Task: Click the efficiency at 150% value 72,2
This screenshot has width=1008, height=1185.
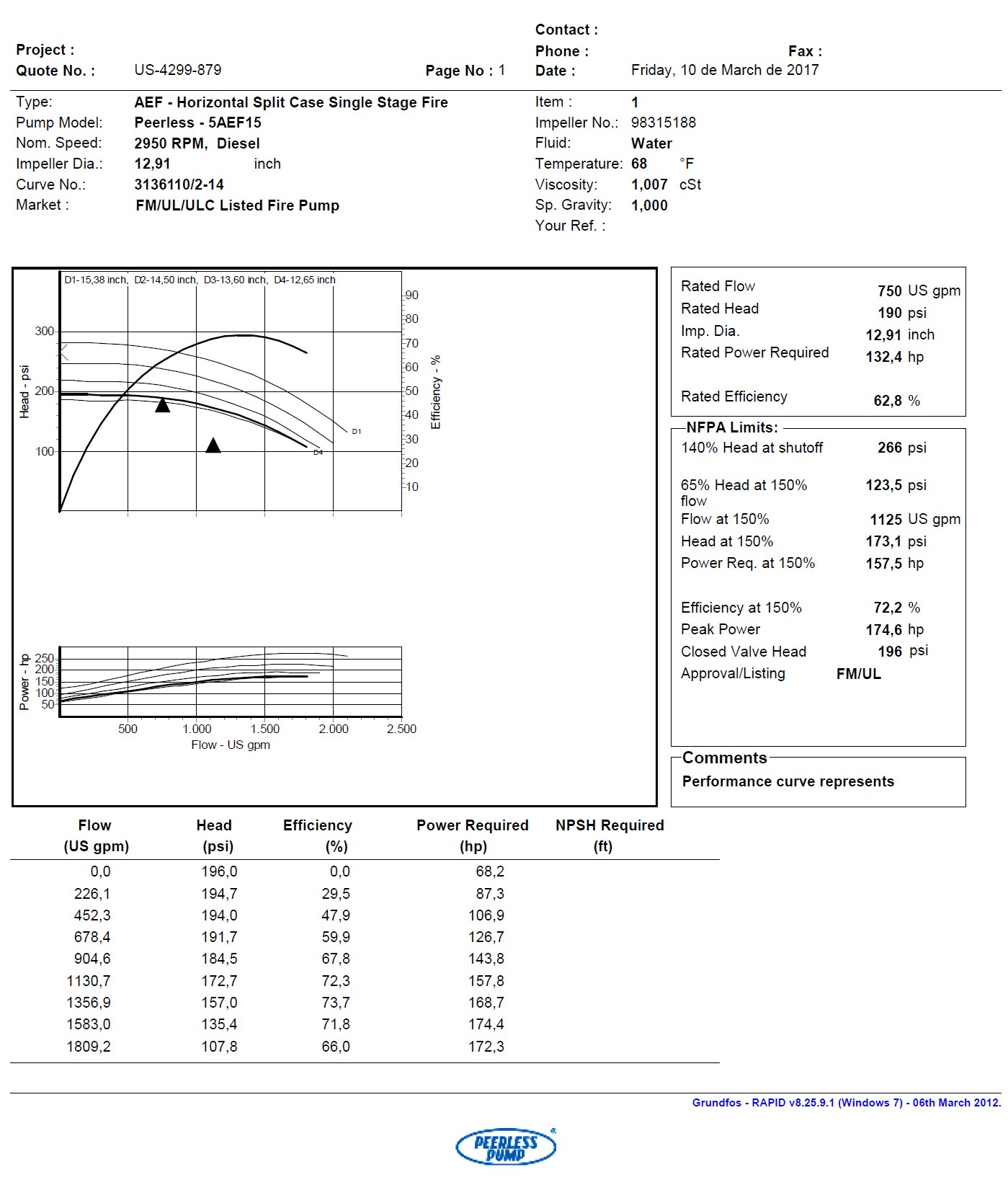Action: coord(888,608)
